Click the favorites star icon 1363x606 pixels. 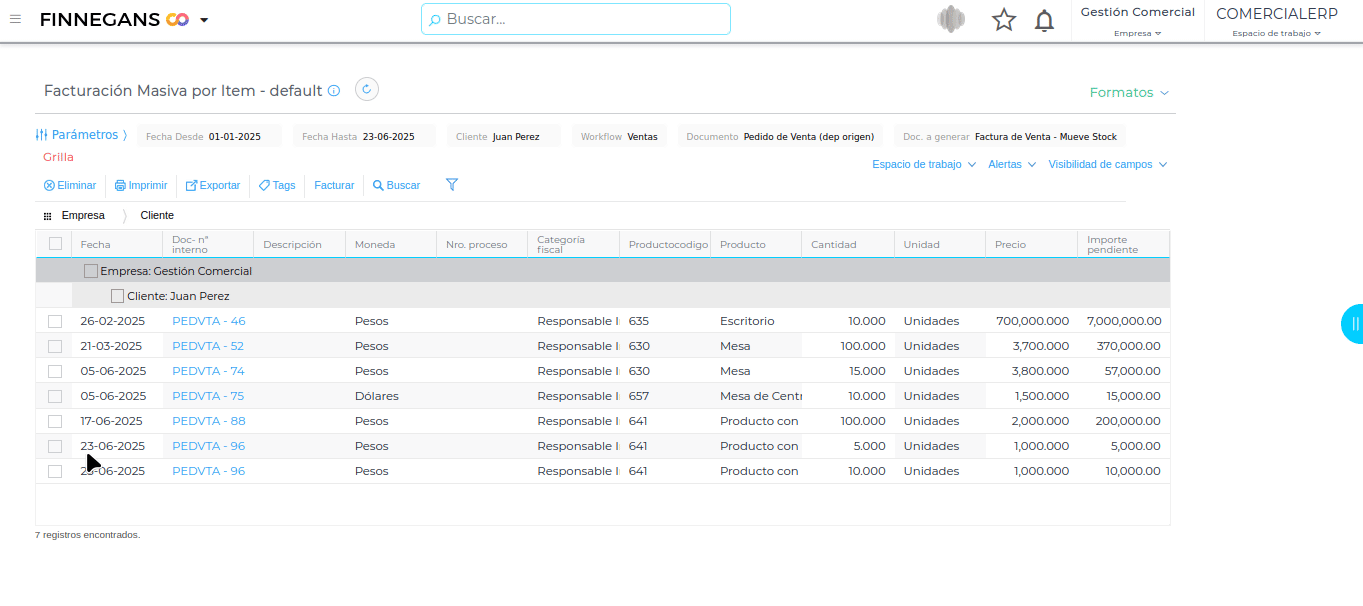(1004, 20)
